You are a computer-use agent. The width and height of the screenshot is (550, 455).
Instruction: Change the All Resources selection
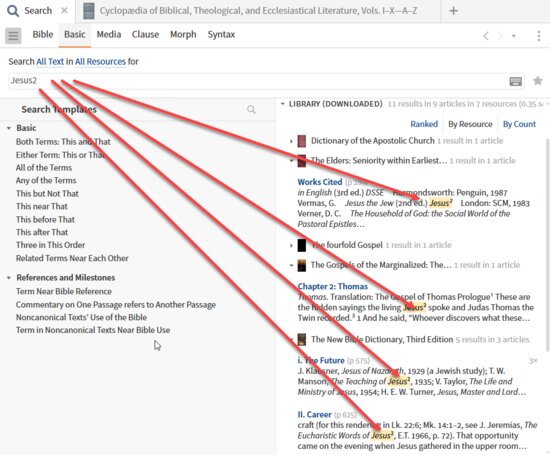click(100, 61)
